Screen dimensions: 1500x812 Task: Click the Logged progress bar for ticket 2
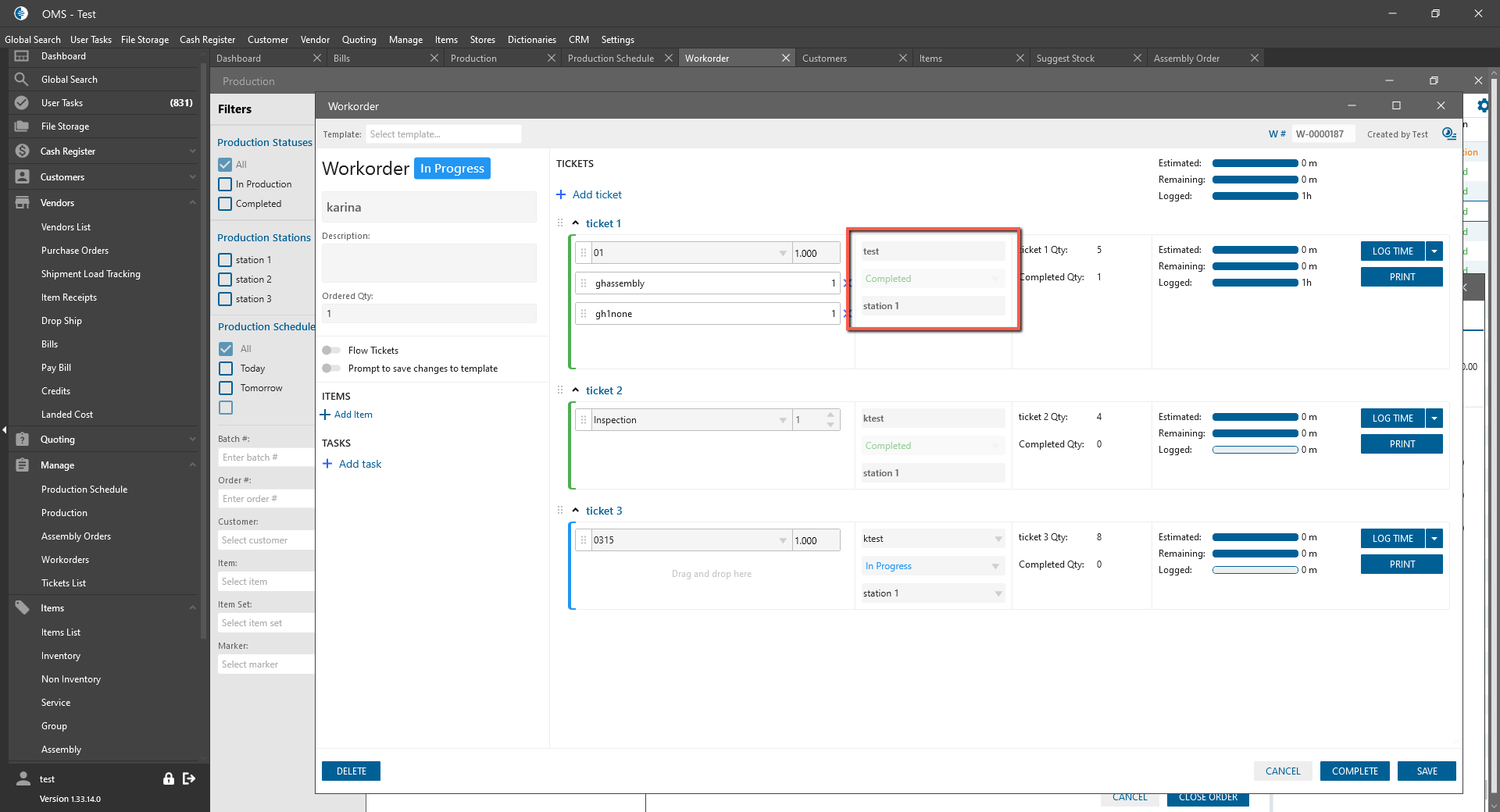coord(1255,450)
